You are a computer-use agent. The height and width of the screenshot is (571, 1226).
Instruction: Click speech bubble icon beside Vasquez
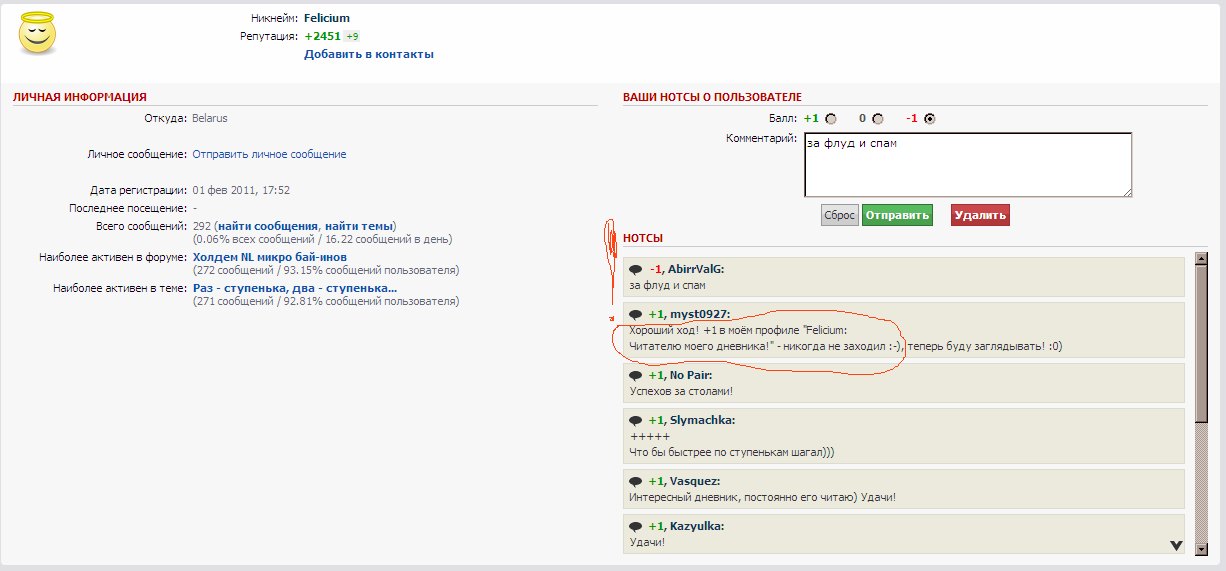coord(635,481)
